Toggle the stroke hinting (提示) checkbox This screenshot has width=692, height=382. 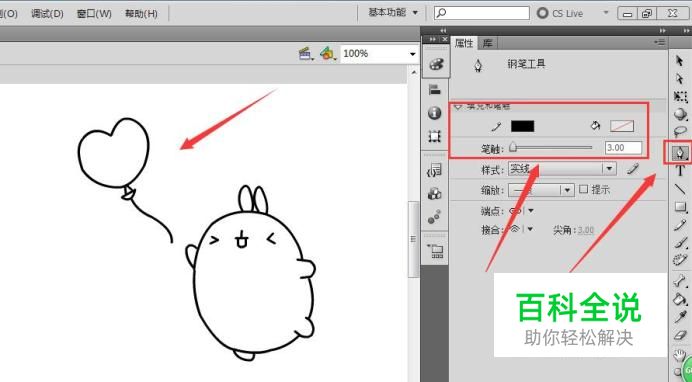(583, 189)
